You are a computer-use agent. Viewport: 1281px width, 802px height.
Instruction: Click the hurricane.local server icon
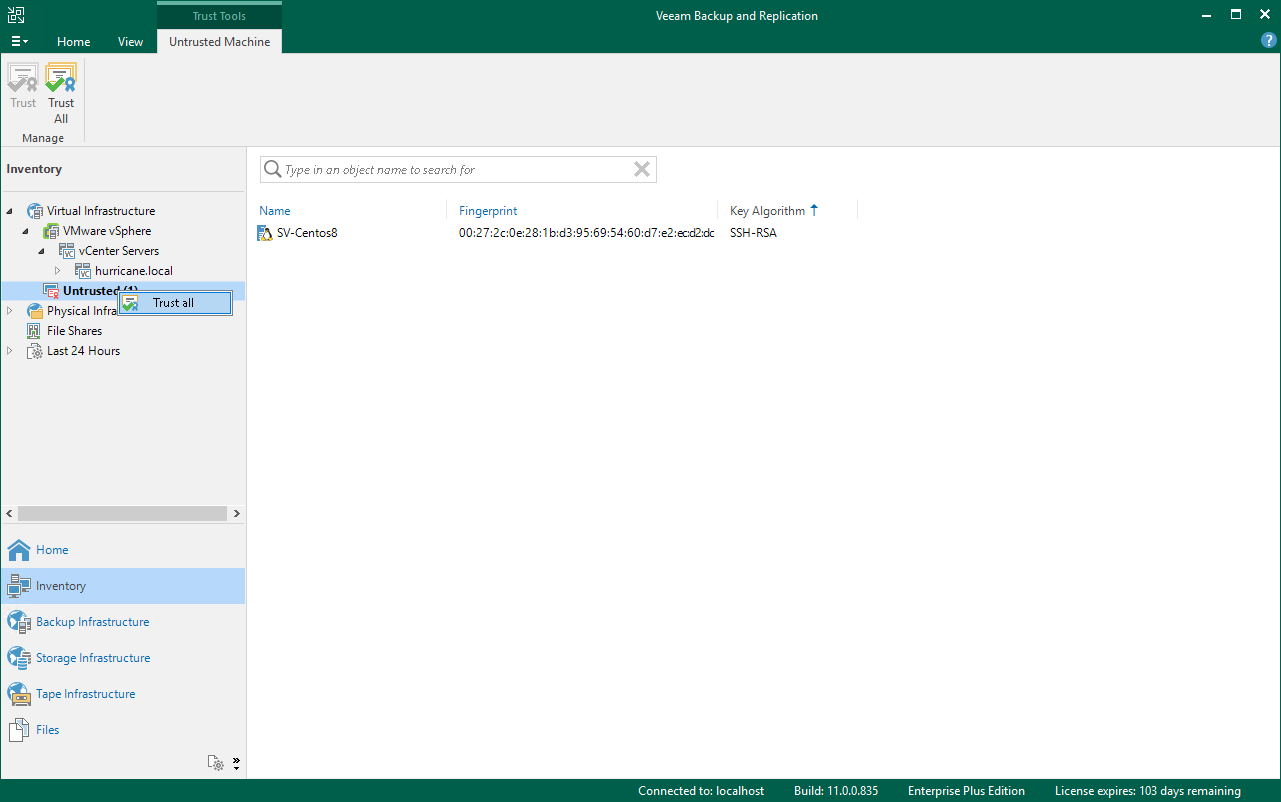pyautogui.click(x=83, y=271)
